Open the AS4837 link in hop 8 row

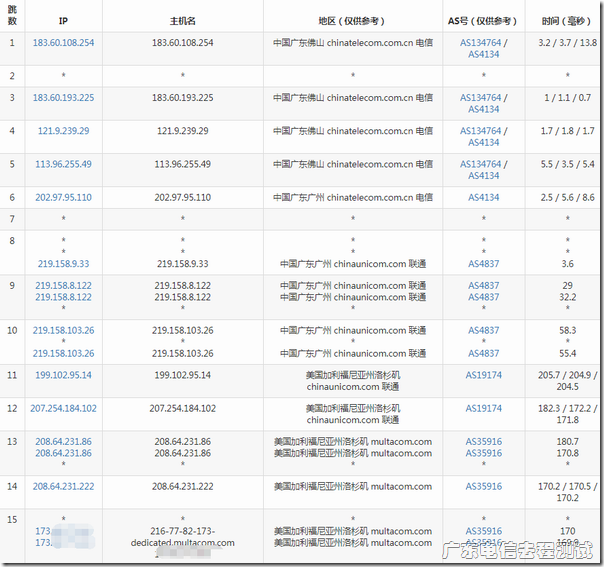point(484,264)
